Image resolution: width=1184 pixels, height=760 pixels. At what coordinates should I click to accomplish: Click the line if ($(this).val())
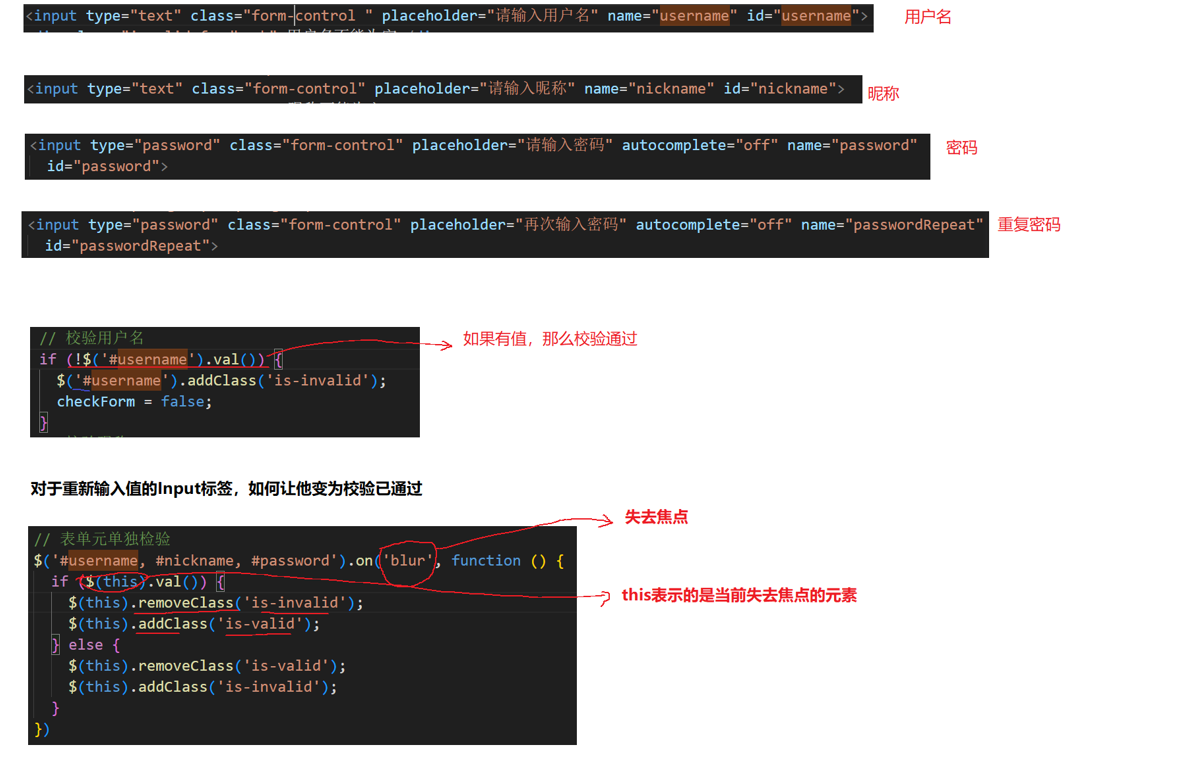pos(137,582)
